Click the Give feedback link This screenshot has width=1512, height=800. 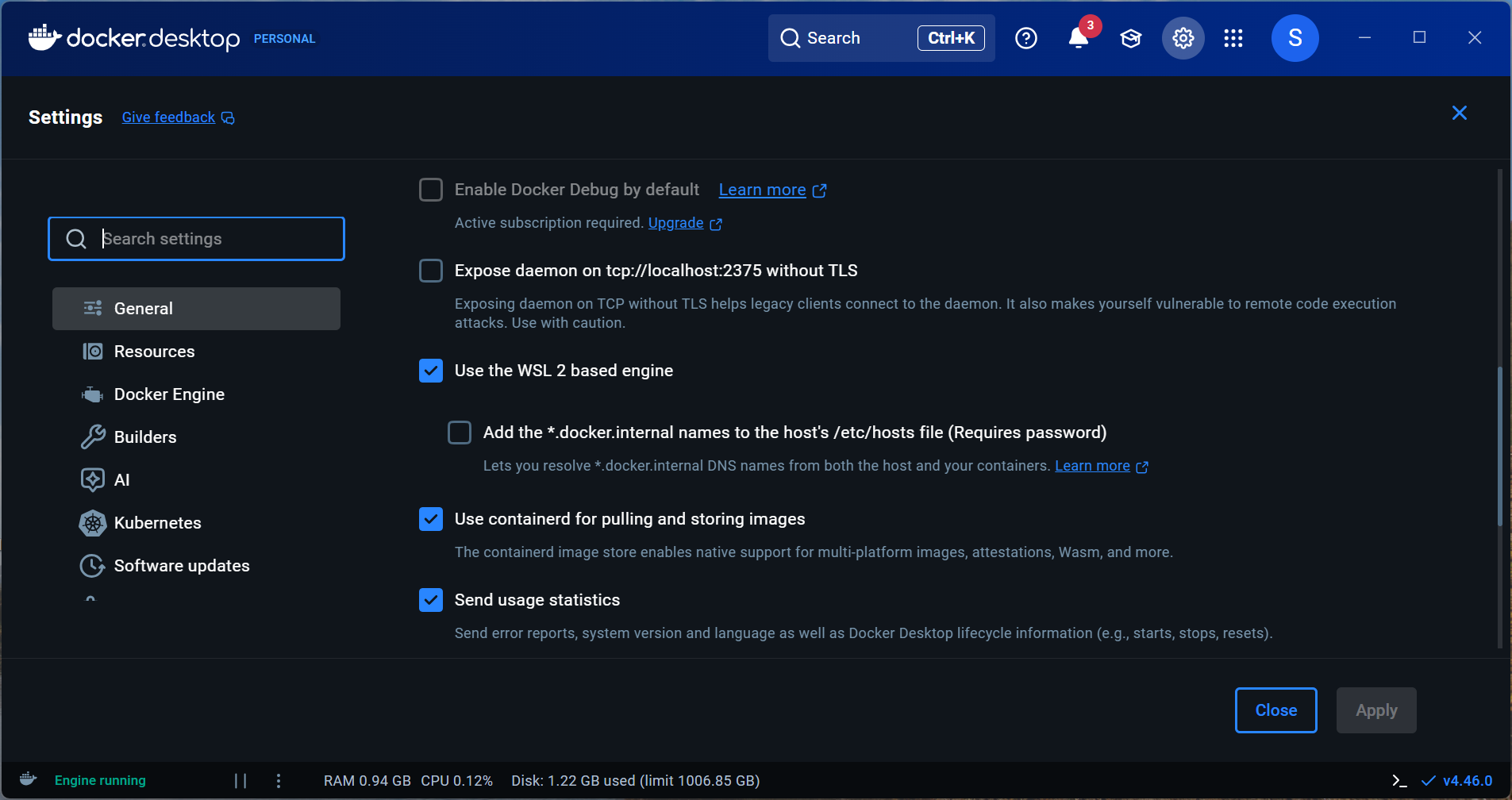[168, 117]
